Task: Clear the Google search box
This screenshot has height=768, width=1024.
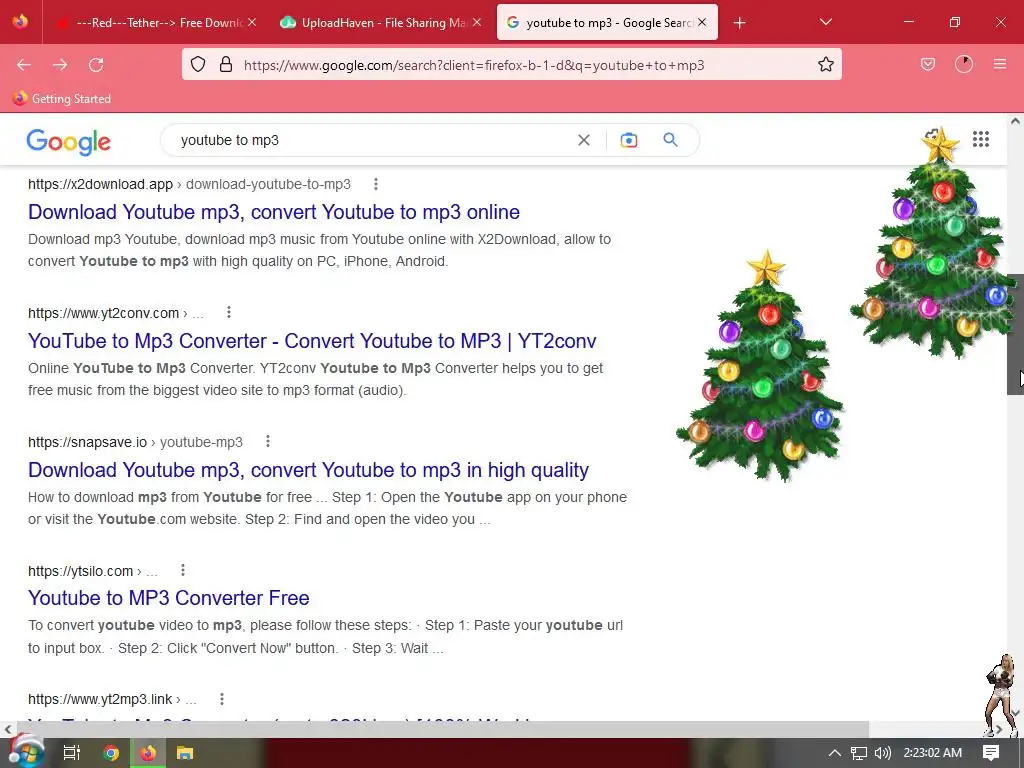Action: pos(584,140)
